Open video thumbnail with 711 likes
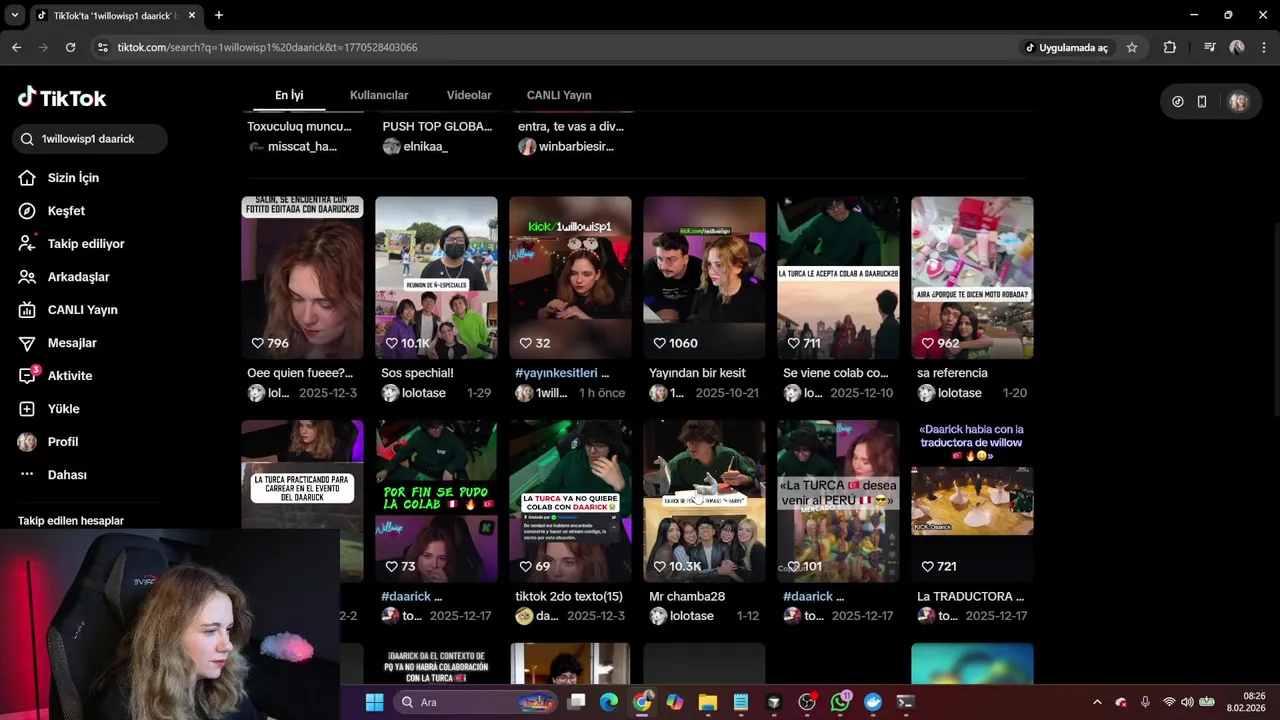 (838, 277)
